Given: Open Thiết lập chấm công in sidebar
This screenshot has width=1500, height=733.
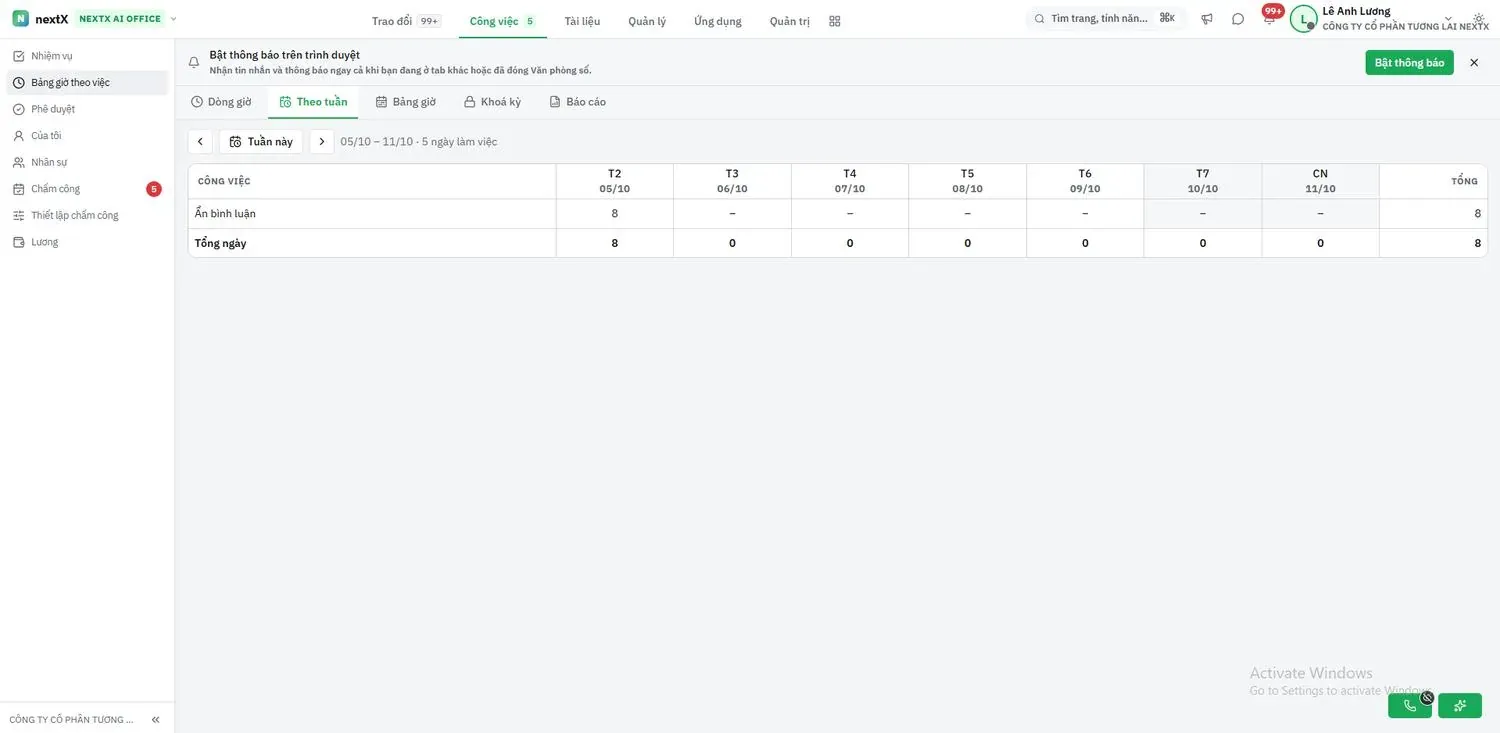Looking at the screenshot, I should pyautogui.click(x=87, y=215).
